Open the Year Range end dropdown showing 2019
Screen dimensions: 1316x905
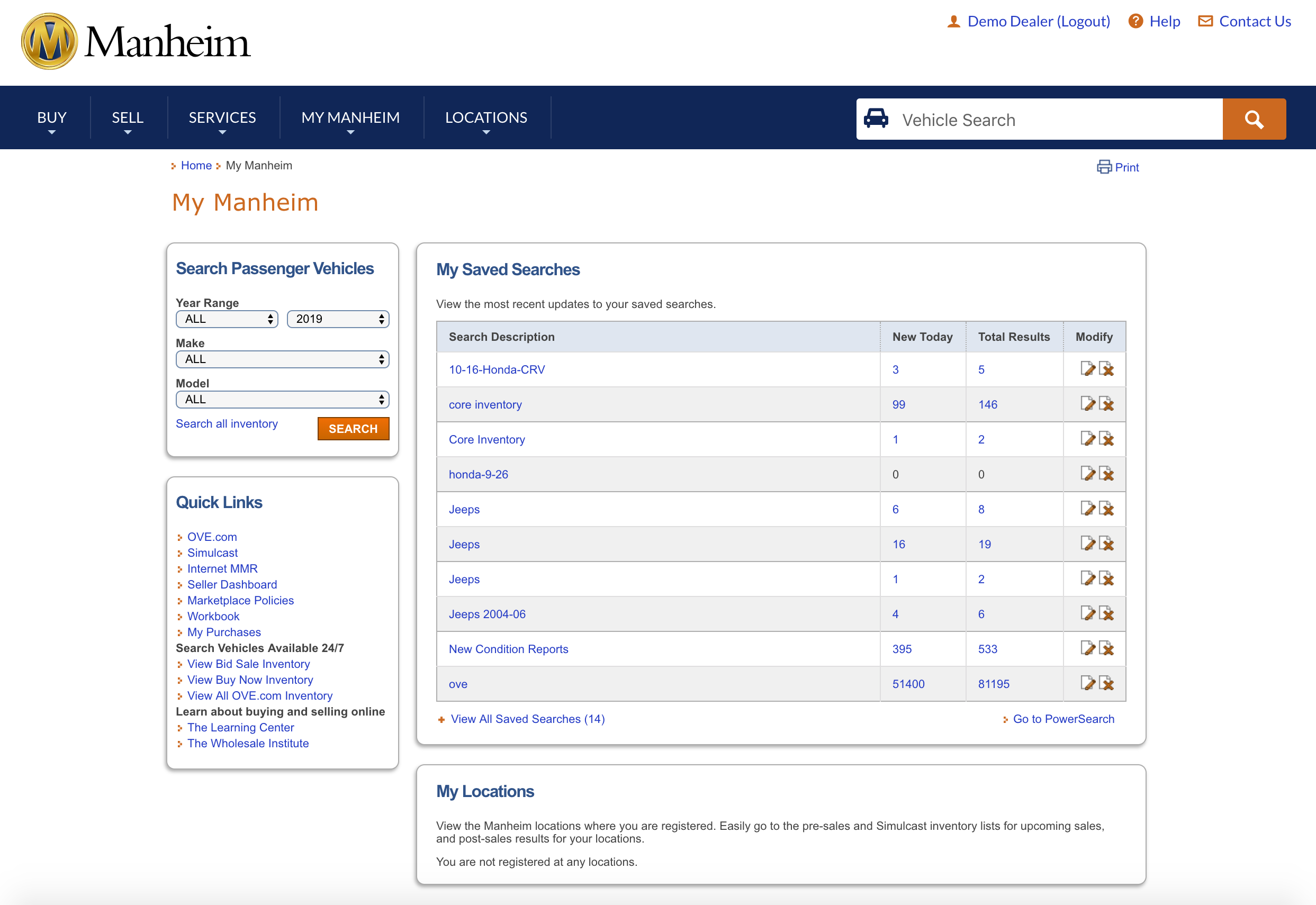coord(338,319)
